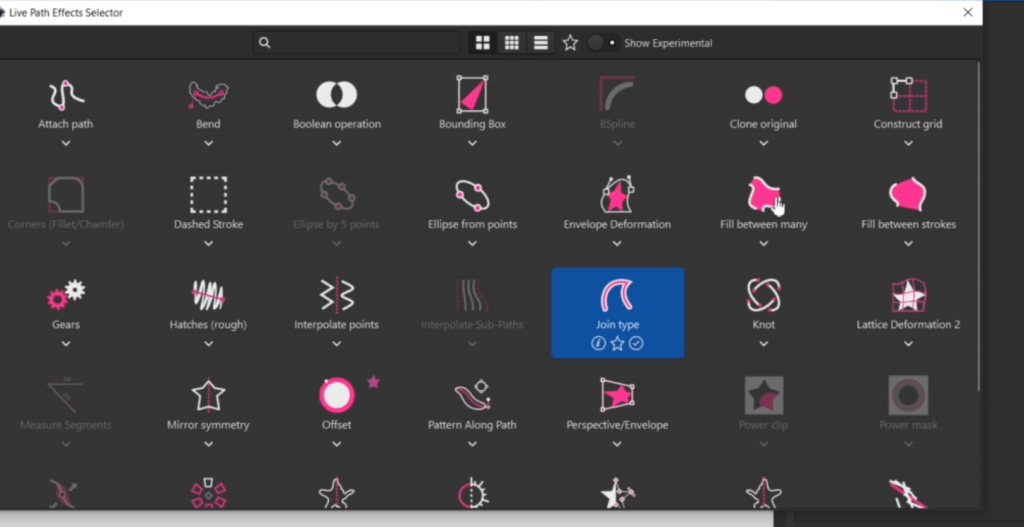The image size is (1024, 527).
Task: Choose the Hatches (rough) effect icon
Action: point(208,295)
